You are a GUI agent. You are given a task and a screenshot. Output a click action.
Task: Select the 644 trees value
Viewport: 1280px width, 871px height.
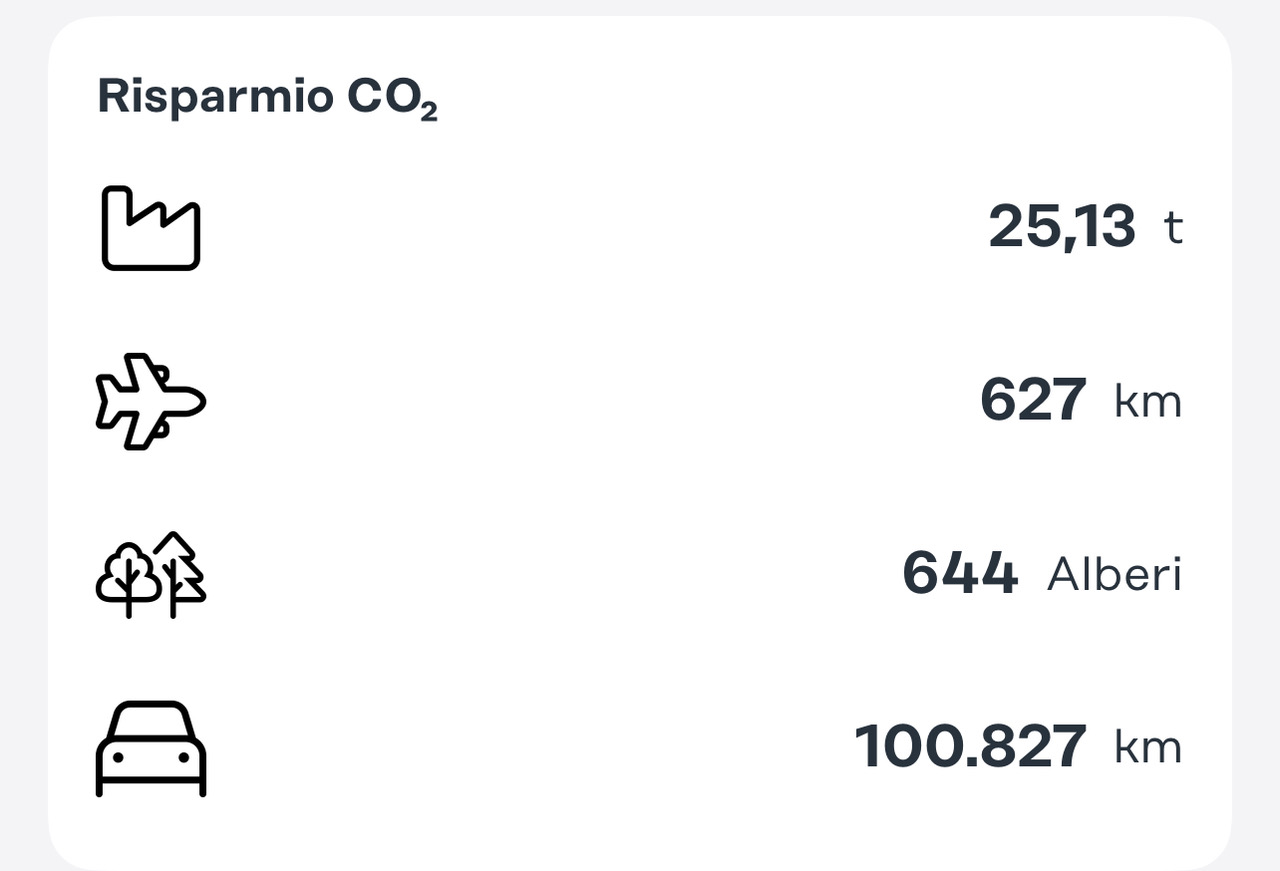pos(960,574)
